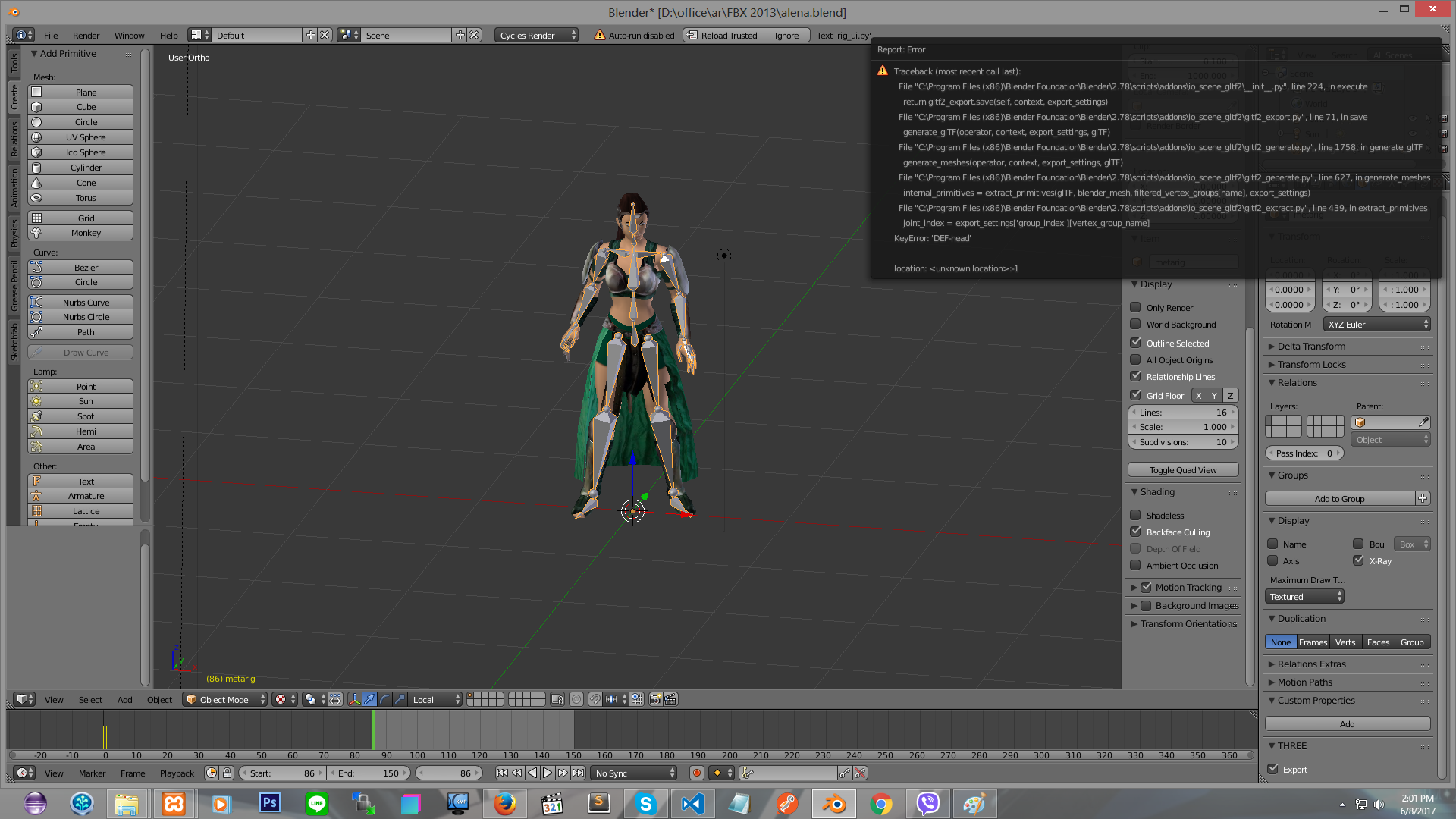Enable scale manipulator icon
1456x819 pixels.
(x=400, y=699)
